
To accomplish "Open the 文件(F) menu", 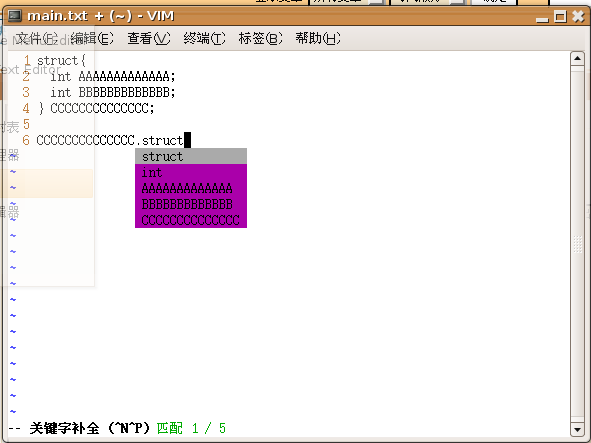I will [37, 38].
